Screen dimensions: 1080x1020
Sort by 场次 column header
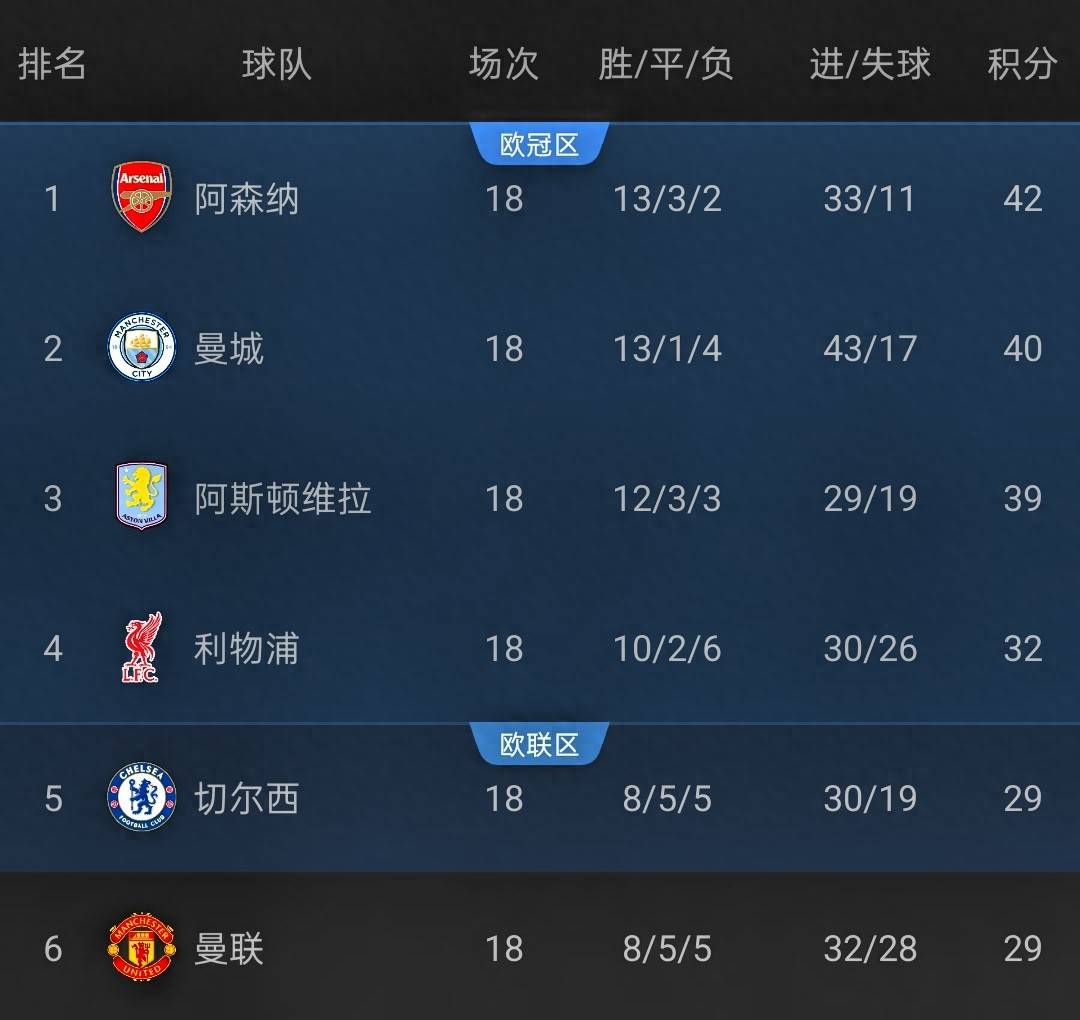pos(504,64)
